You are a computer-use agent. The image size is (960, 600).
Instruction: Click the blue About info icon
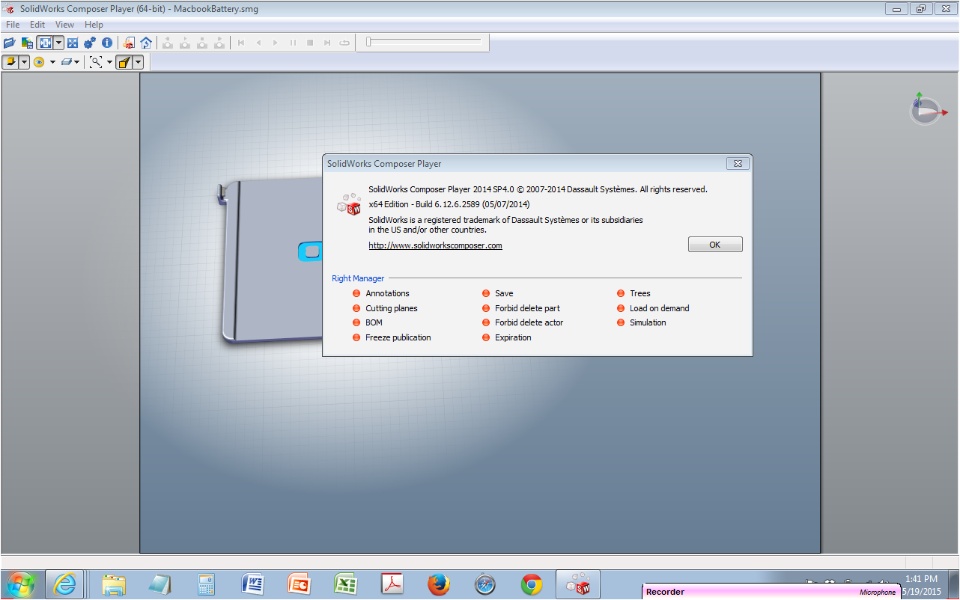coord(107,43)
